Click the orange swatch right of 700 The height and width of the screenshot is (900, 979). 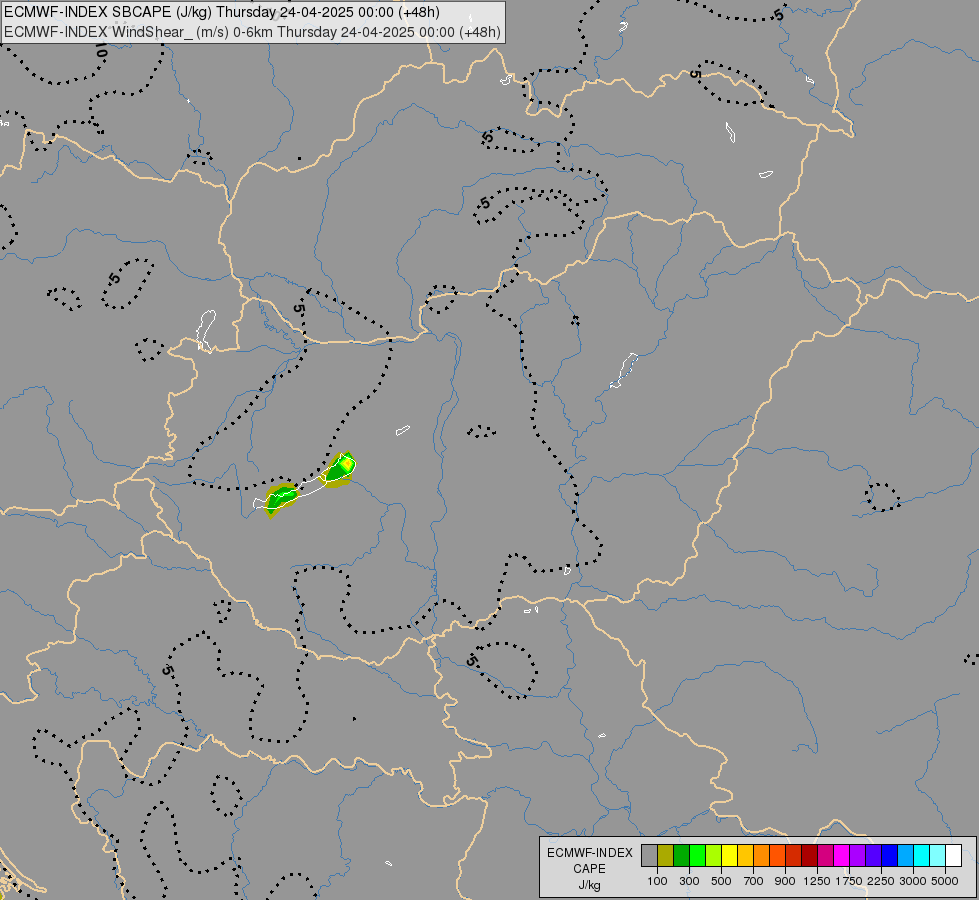(x=762, y=856)
